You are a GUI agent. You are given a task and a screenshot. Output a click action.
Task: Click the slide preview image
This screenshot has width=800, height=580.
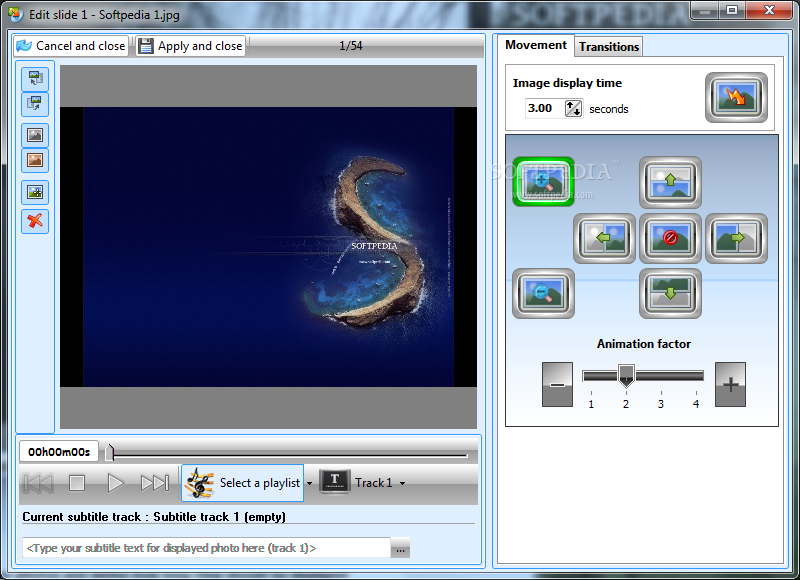[268, 247]
